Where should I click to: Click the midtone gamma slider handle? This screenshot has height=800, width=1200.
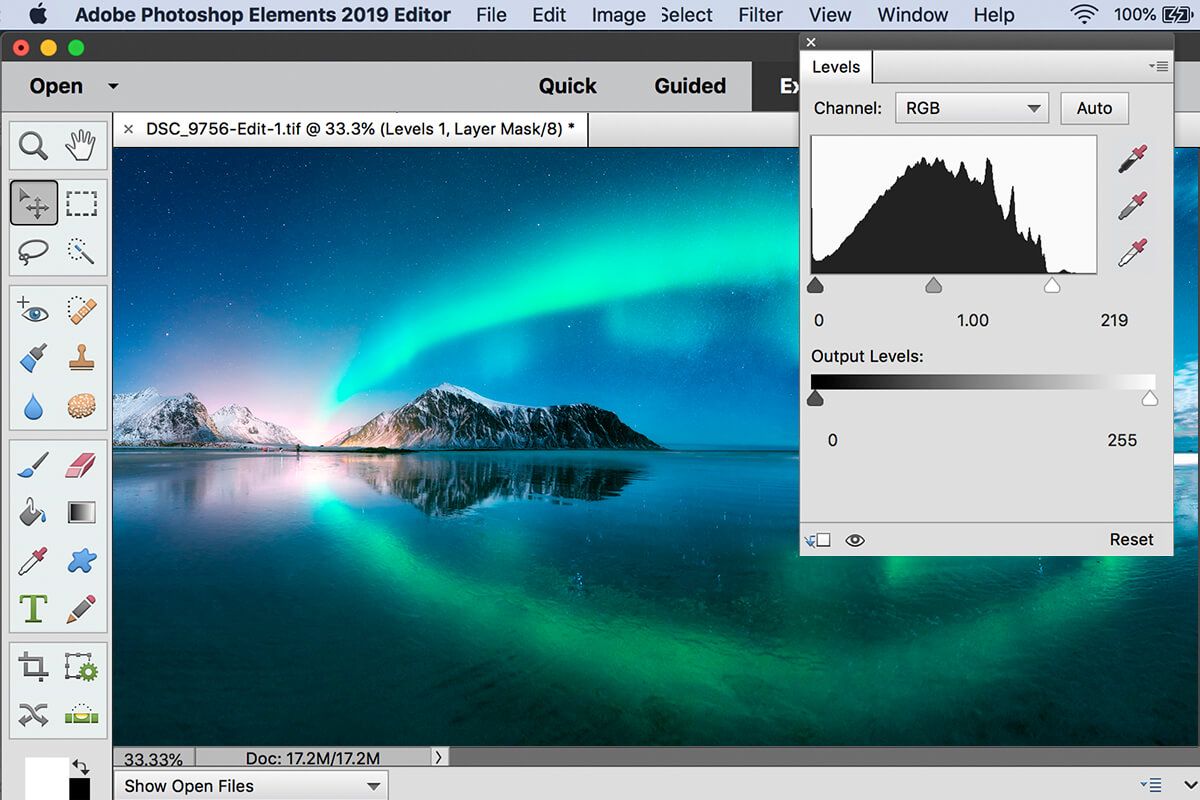point(933,285)
